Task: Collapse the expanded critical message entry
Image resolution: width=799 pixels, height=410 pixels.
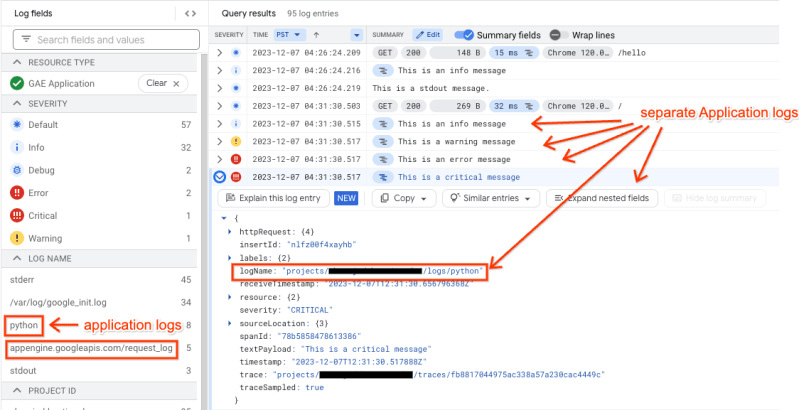Action: coord(220,177)
